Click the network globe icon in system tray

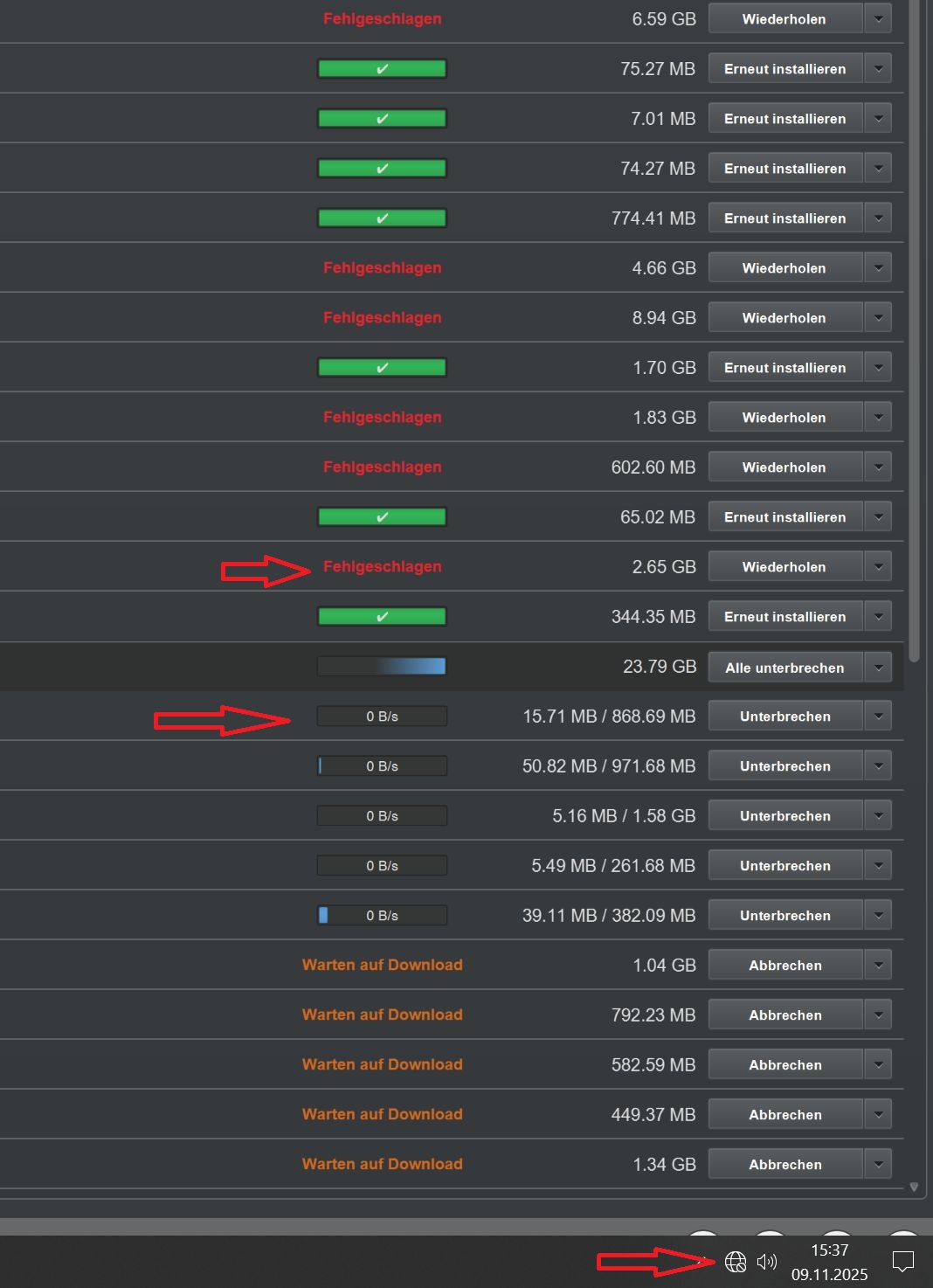coord(736,1262)
